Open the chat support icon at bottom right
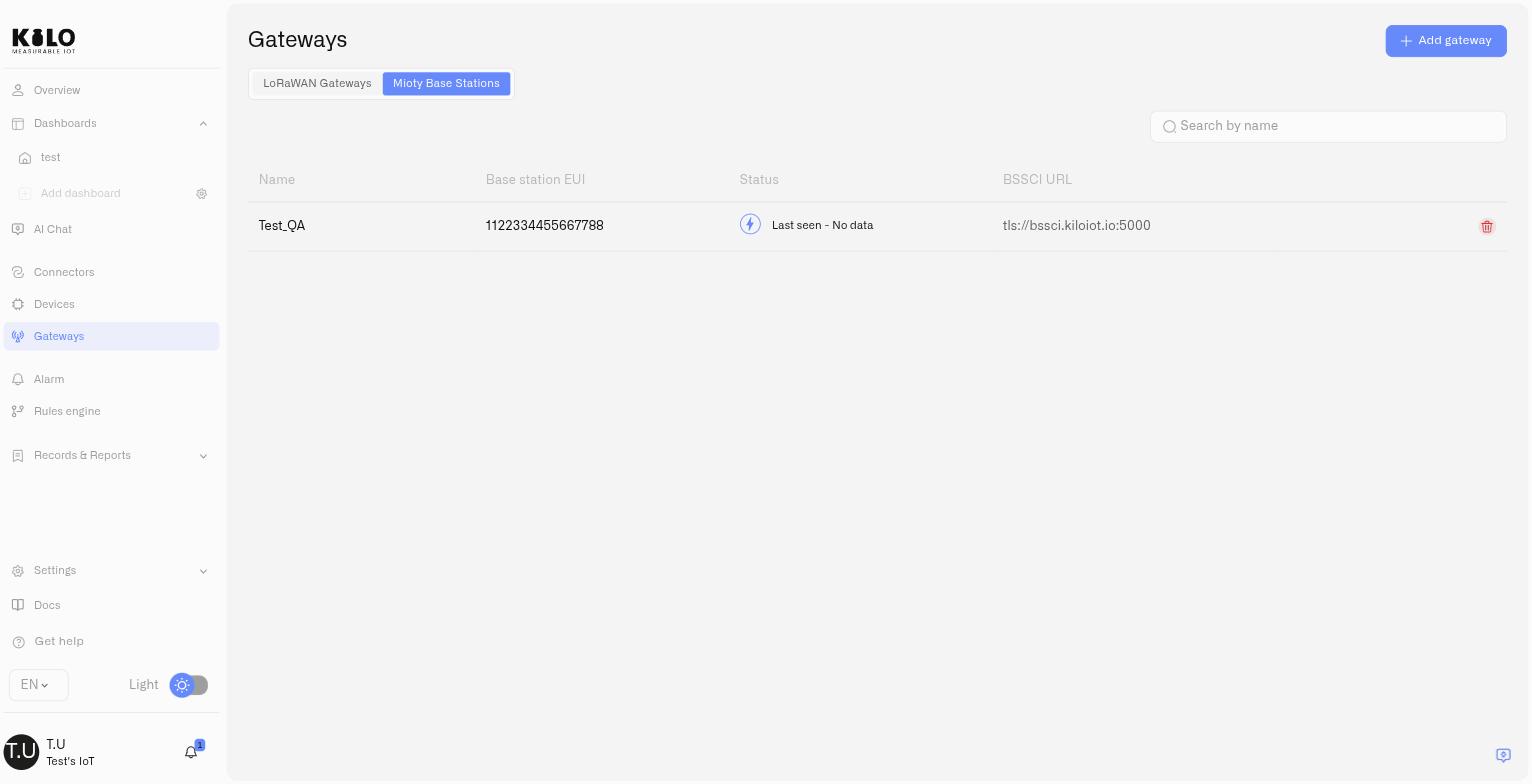1532x784 pixels. click(x=1503, y=755)
